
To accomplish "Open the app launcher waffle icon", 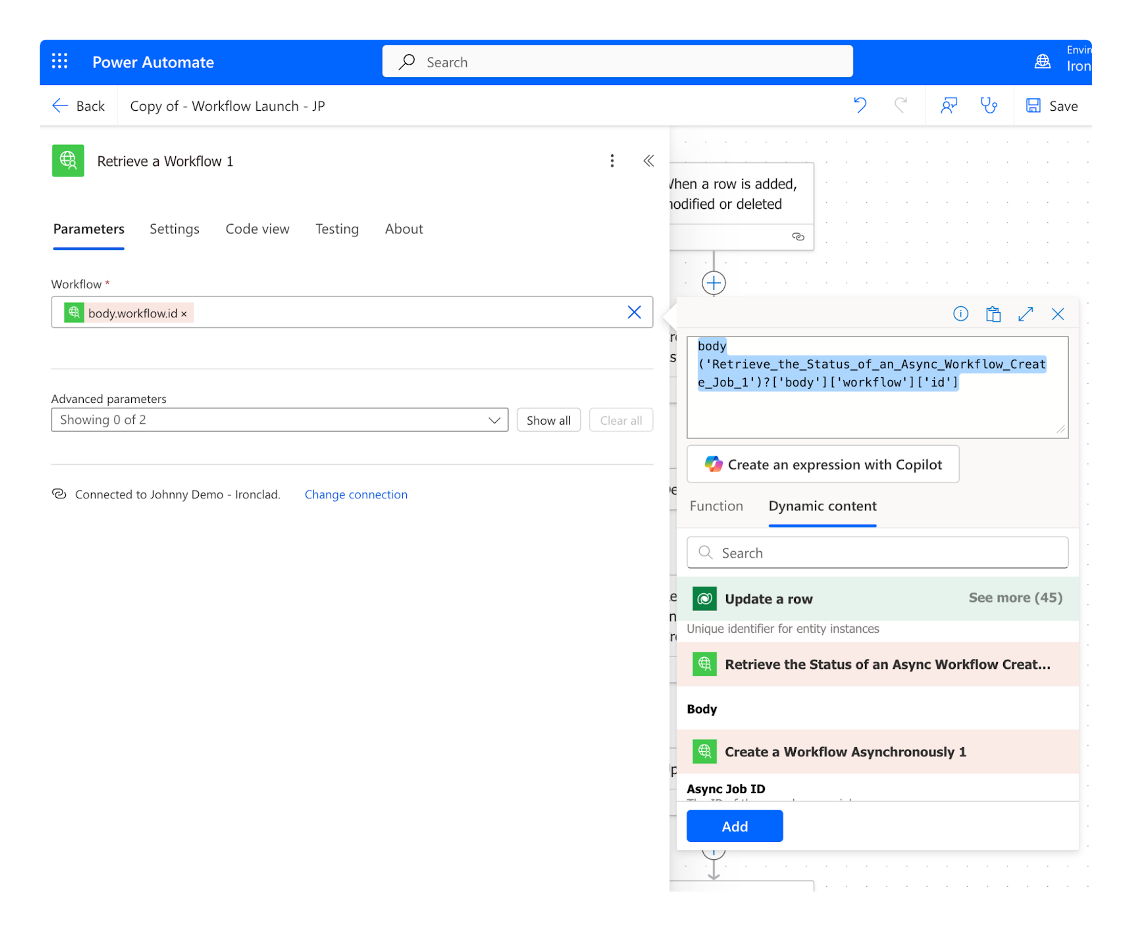I will click(x=60, y=61).
